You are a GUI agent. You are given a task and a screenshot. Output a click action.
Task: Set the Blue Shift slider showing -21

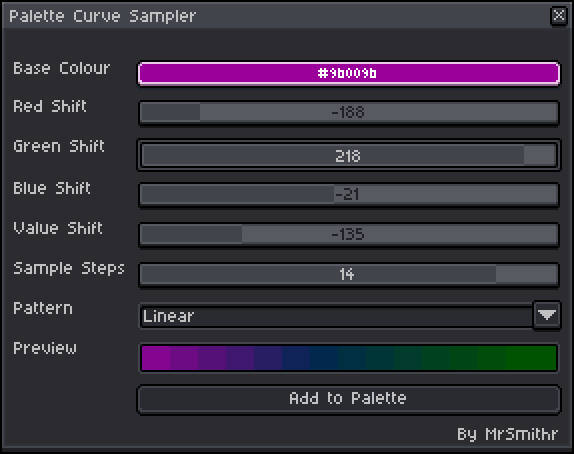coord(348,194)
